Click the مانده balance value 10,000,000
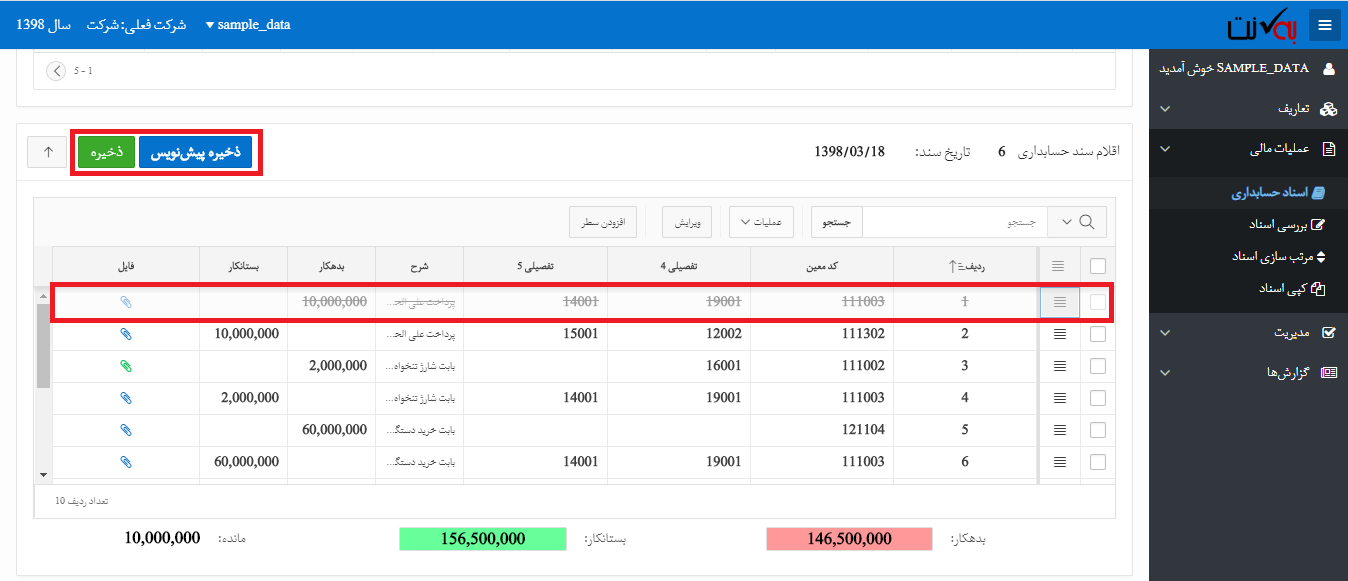 pos(162,538)
